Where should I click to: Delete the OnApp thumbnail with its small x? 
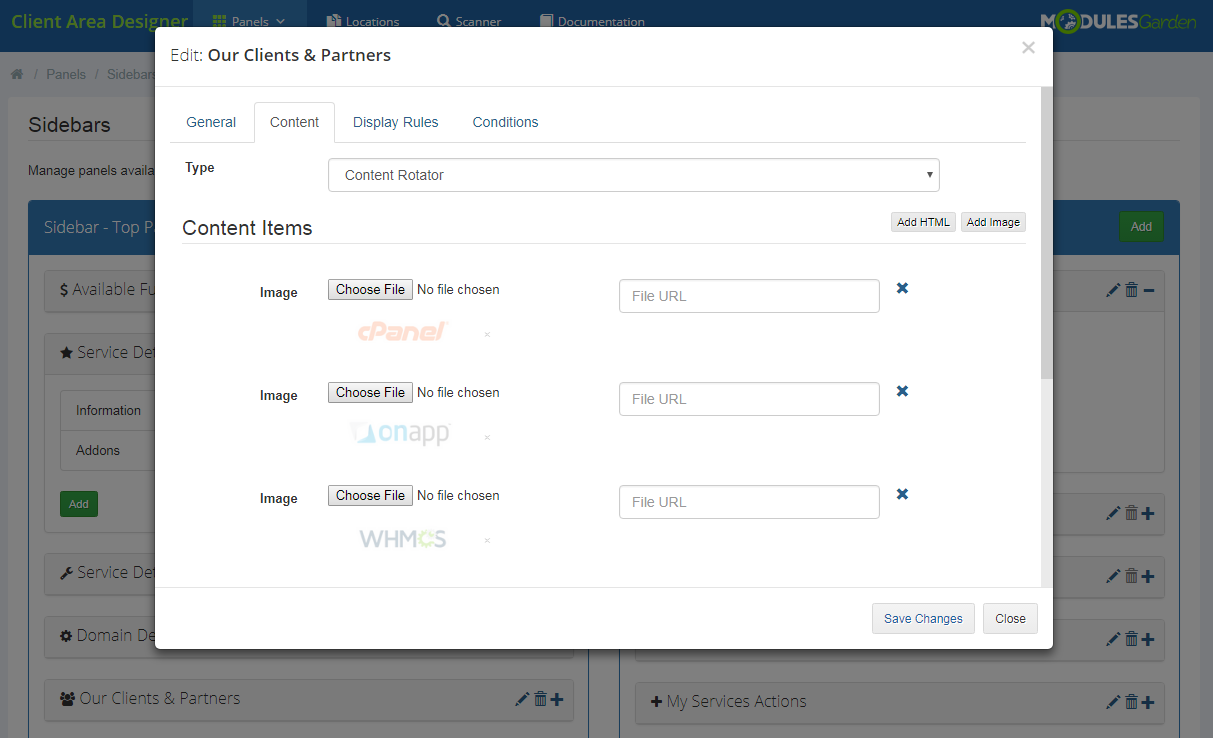[487, 437]
